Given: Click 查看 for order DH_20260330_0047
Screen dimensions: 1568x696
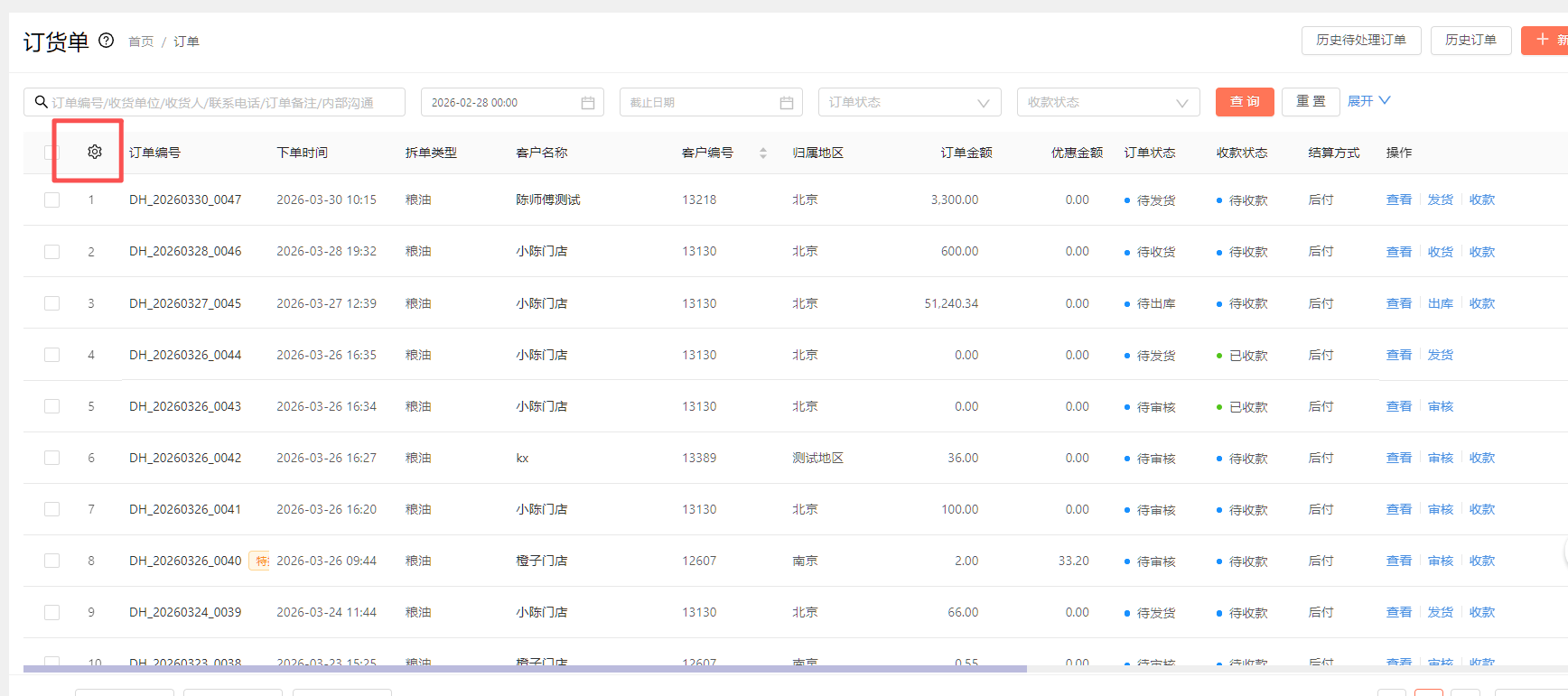Looking at the screenshot, I should (x=1398, y=200).
